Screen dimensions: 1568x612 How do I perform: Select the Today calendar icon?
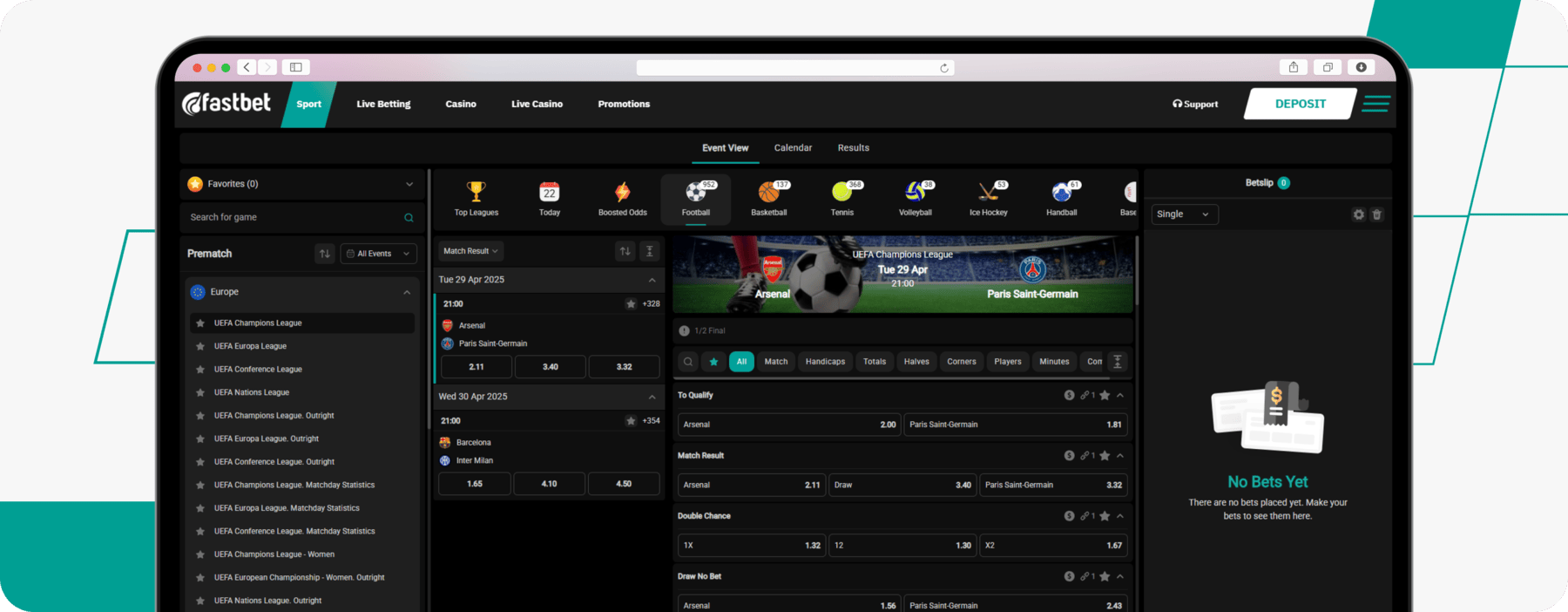click(550, 192)
